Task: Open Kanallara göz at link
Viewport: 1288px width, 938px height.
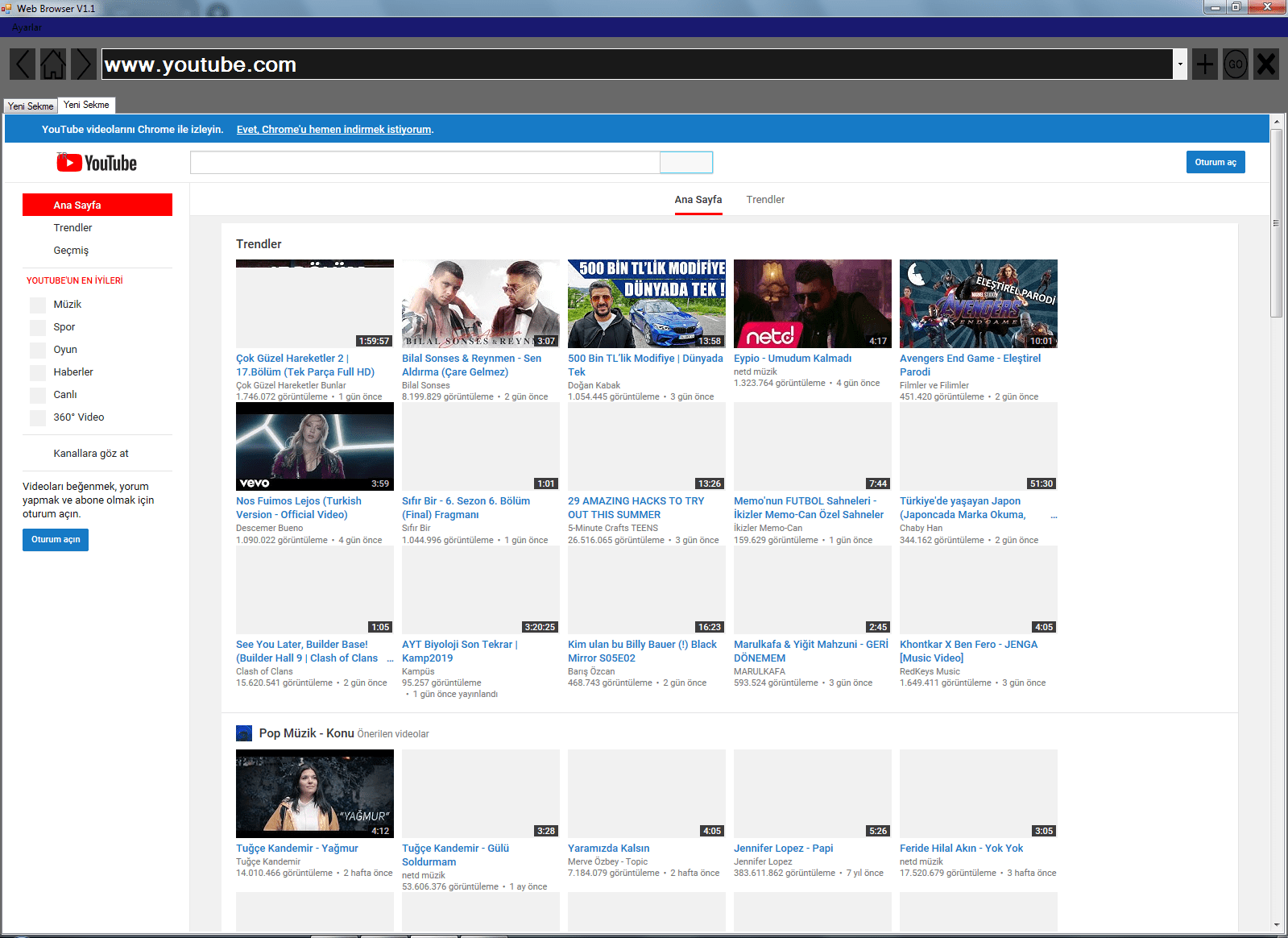Action: pyautogui.click(x=91, y=454)
